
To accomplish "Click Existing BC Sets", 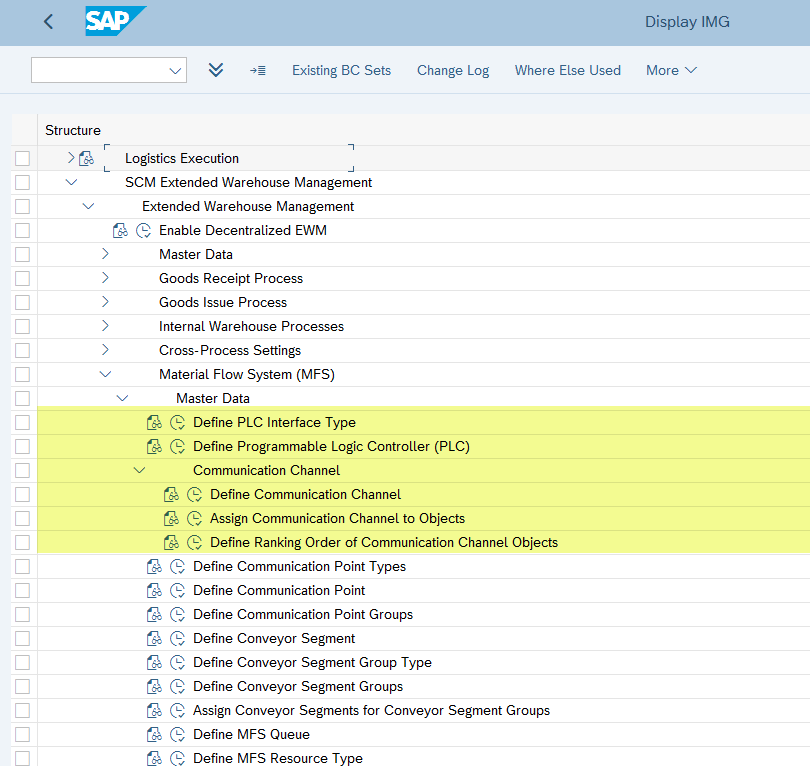I will tap(341, 70).
